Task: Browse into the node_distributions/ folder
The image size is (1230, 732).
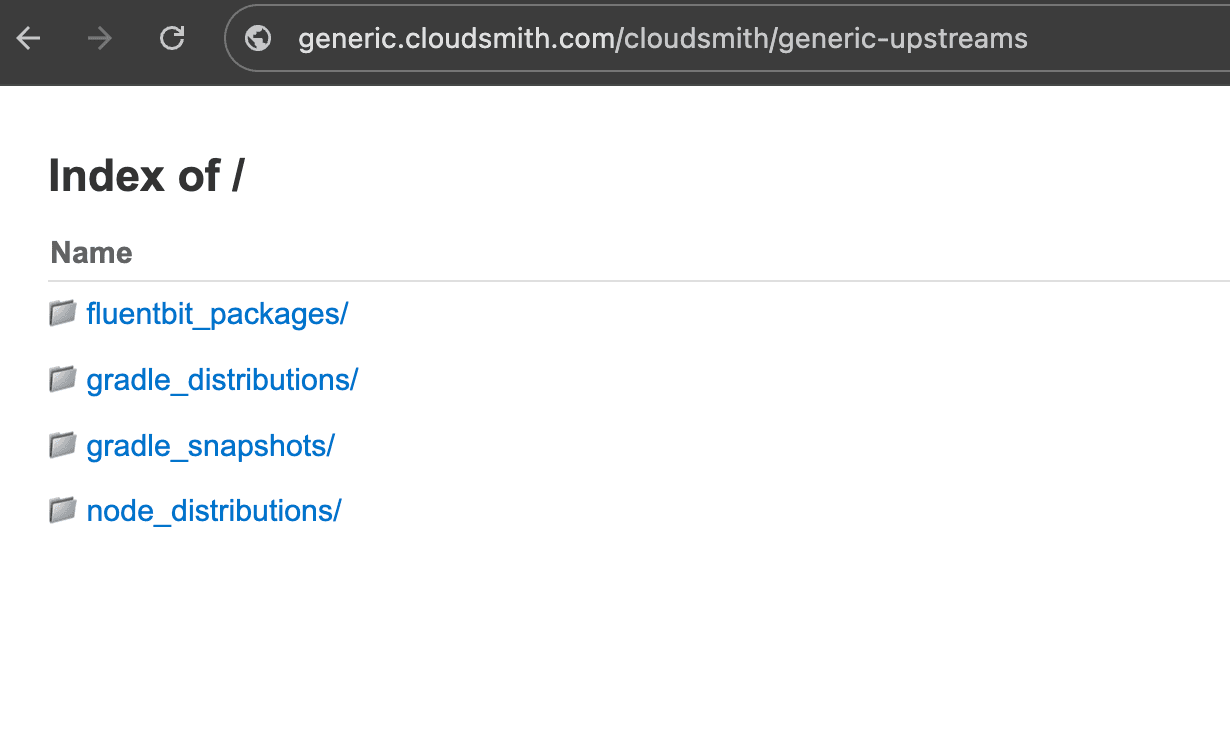Action: tap(214, 510)
